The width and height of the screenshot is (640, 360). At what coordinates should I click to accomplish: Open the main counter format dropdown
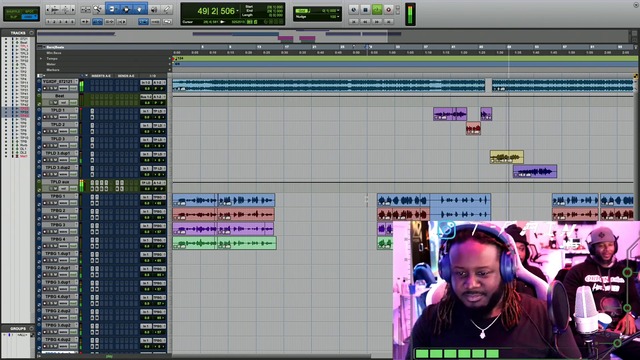(x=238, y=11)
